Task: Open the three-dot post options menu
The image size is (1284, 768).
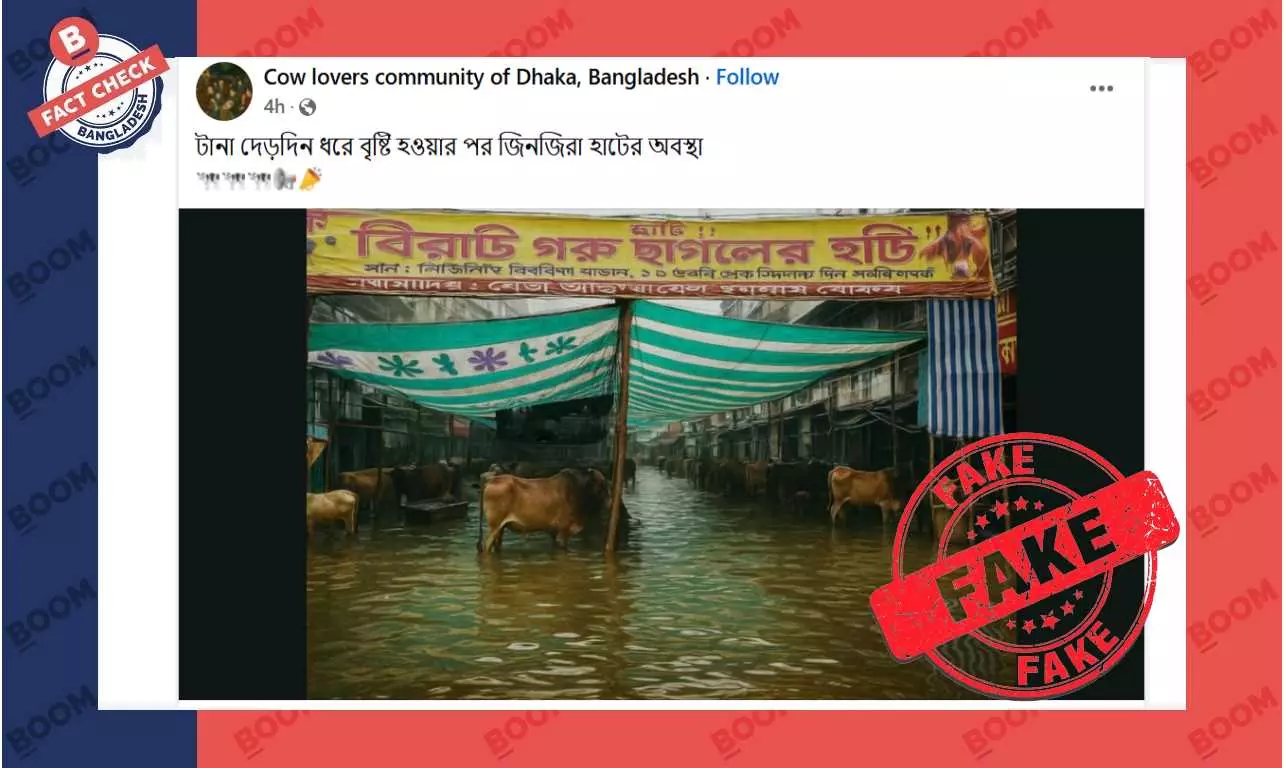Action: coord(1101,88)
